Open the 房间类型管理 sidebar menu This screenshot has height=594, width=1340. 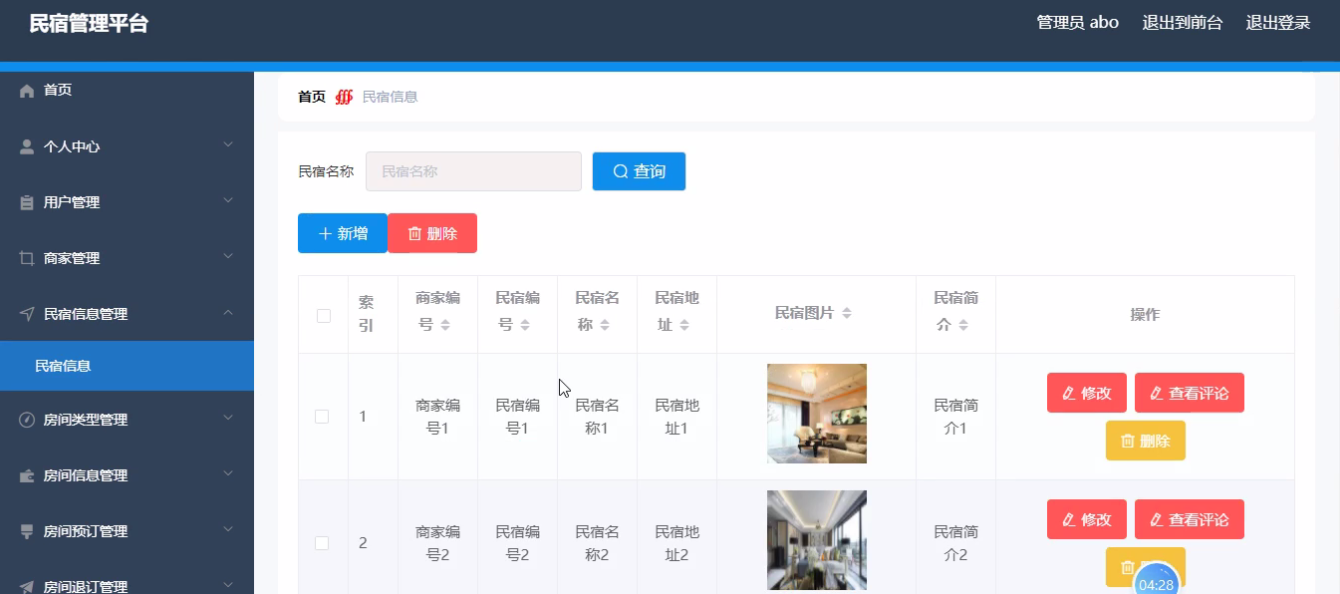tap(127, 420)
